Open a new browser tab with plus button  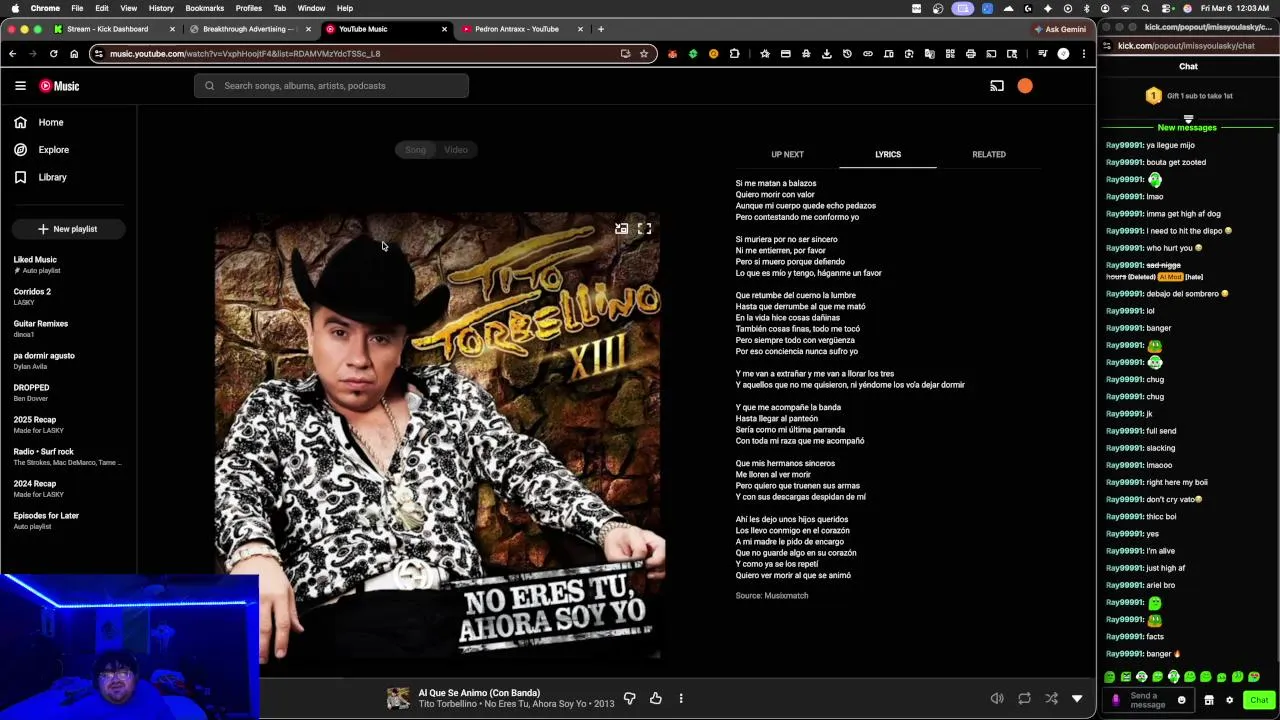(600, 29)
